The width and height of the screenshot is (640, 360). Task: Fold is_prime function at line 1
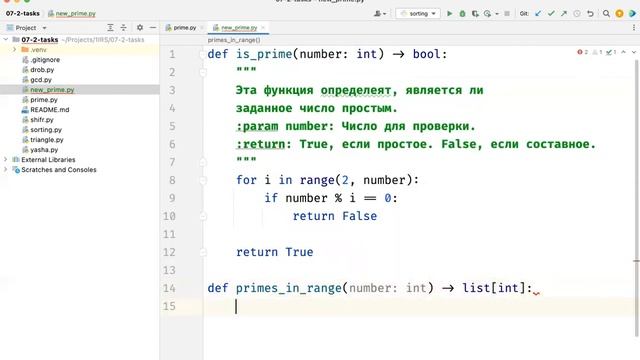coord(202,54)
